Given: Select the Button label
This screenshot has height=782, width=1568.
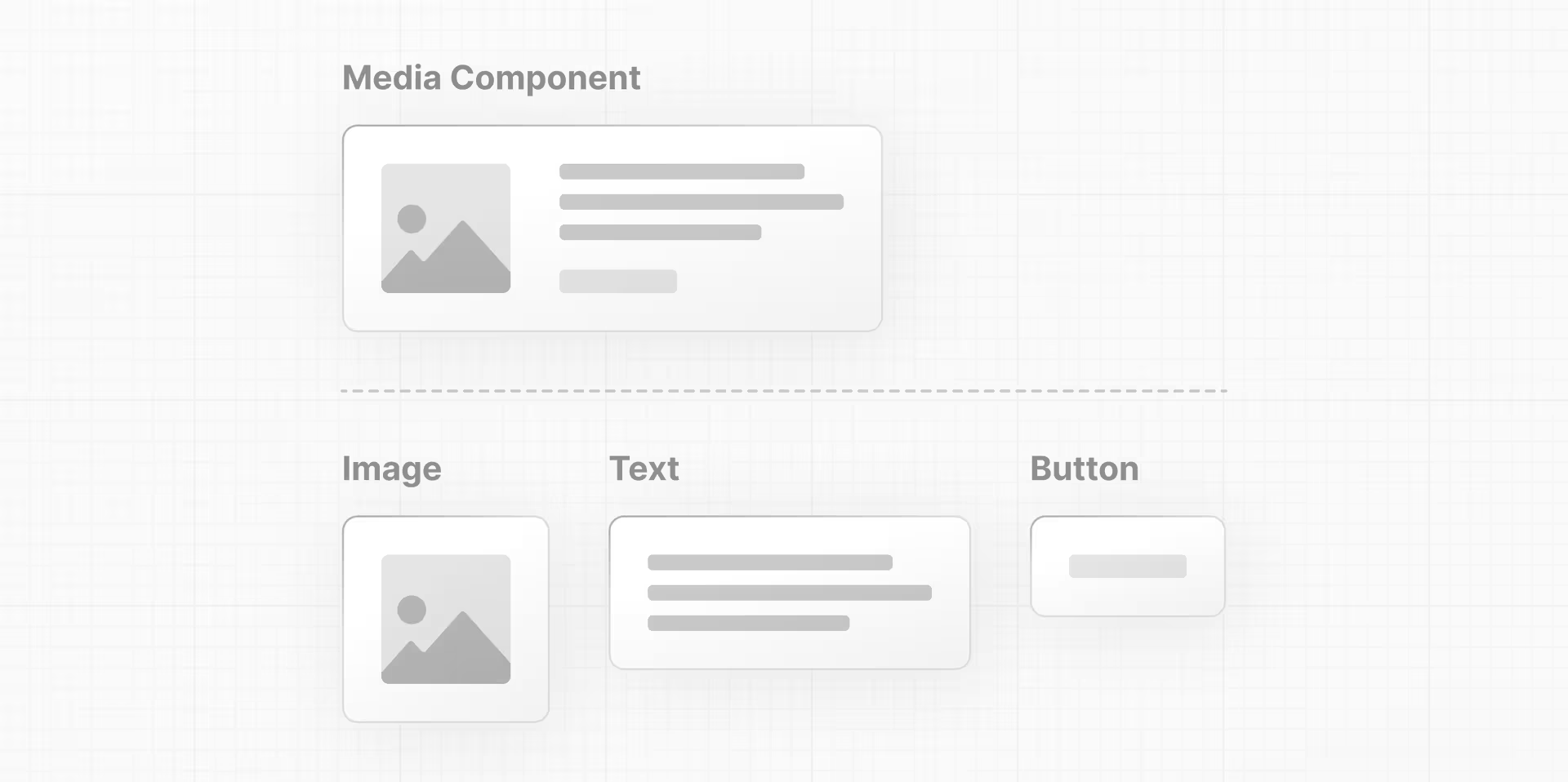Looking at the screenshot, I should tap(1085, 469).
